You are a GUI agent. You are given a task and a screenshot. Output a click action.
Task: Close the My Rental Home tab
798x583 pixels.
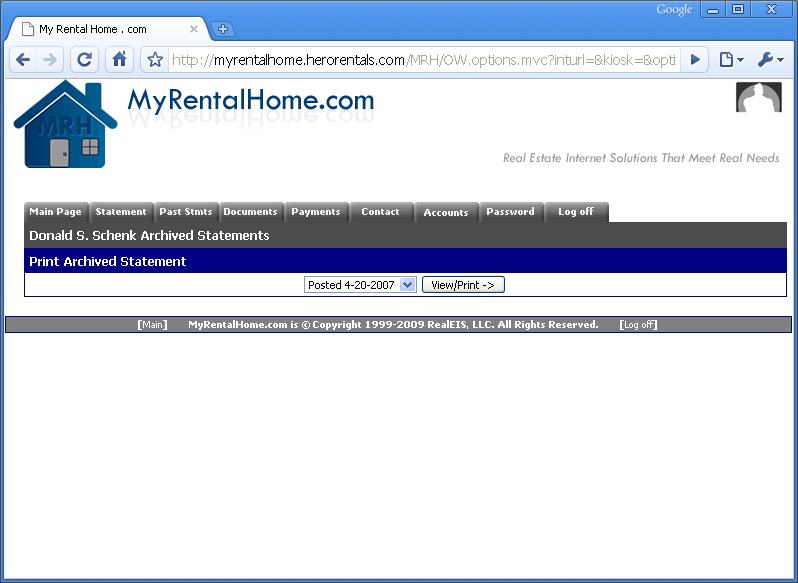(x=194, y=29)
